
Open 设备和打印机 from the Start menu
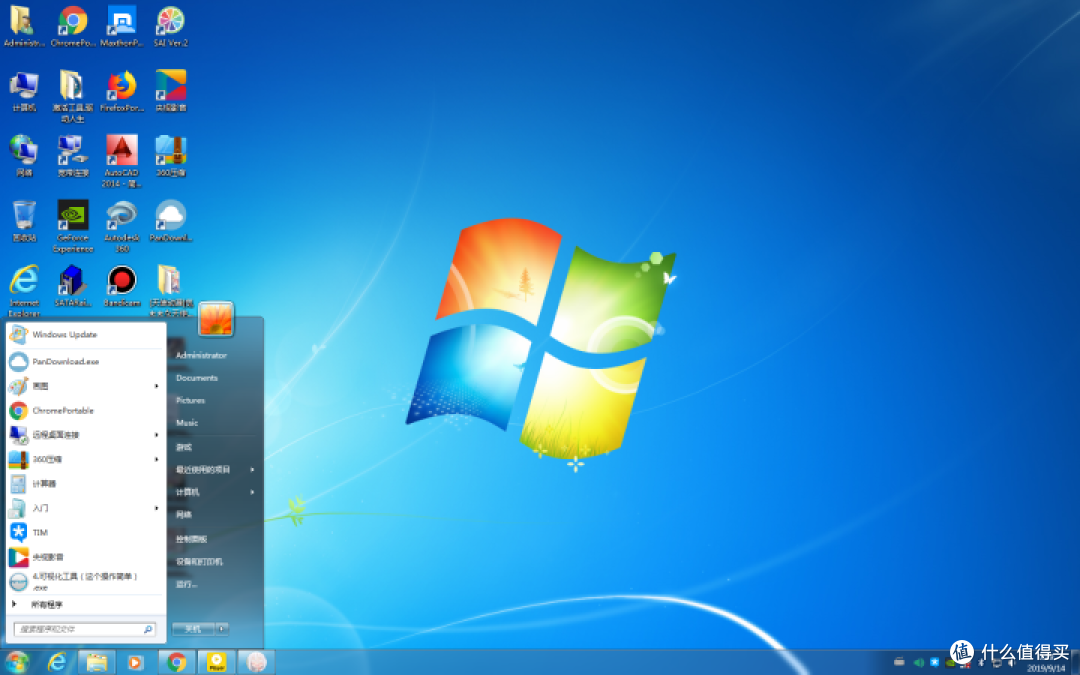(x=199, y=562)
